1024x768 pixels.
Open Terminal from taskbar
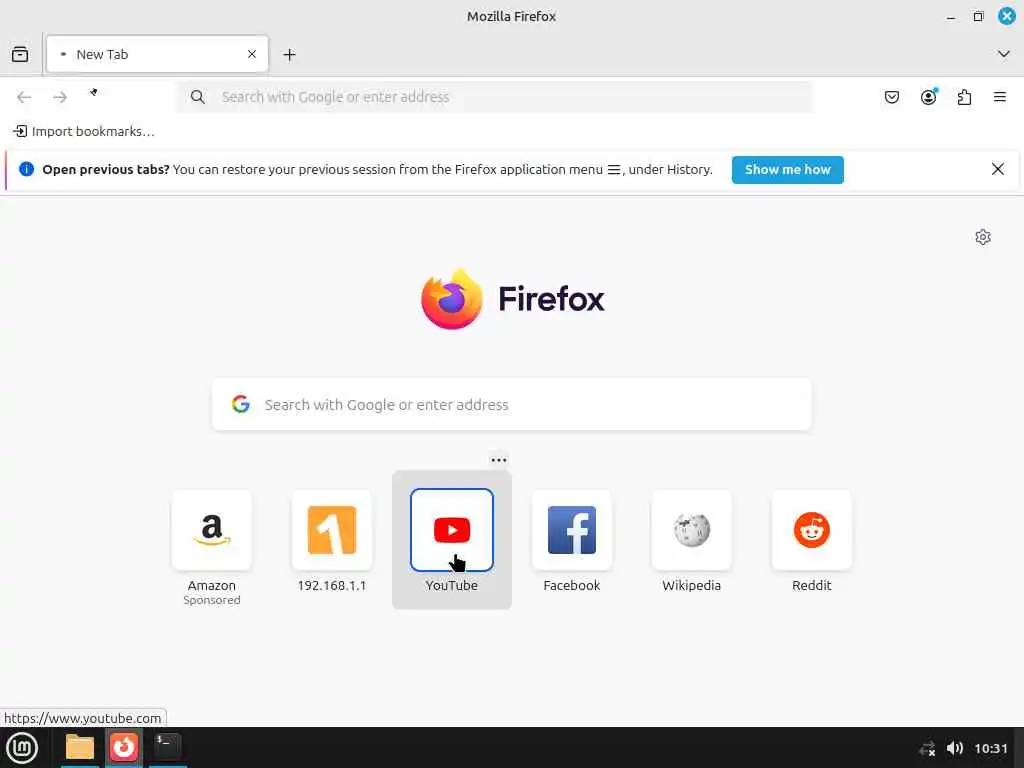(x=167, y=746)
